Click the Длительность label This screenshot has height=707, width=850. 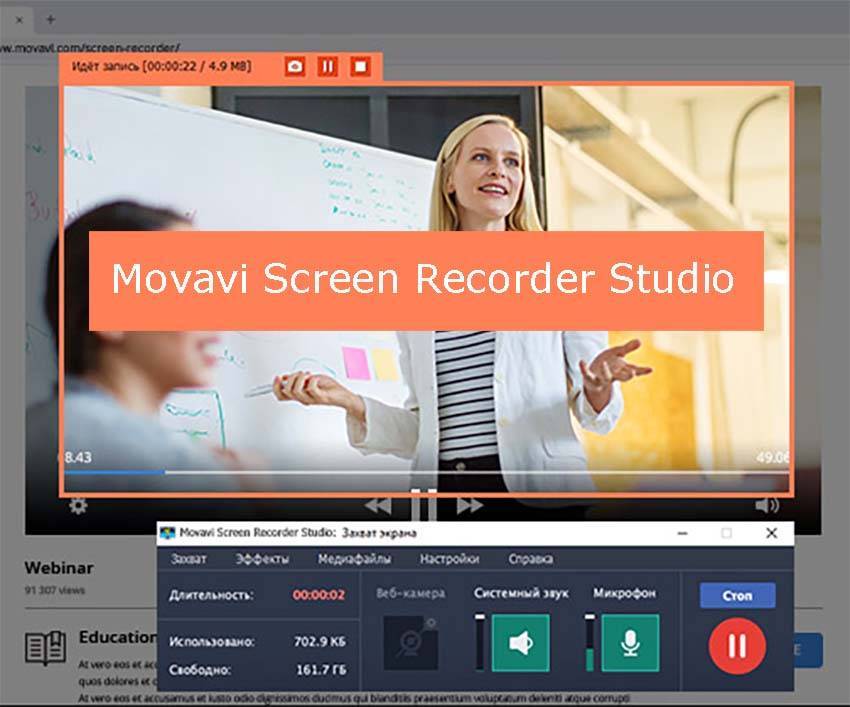211,595
